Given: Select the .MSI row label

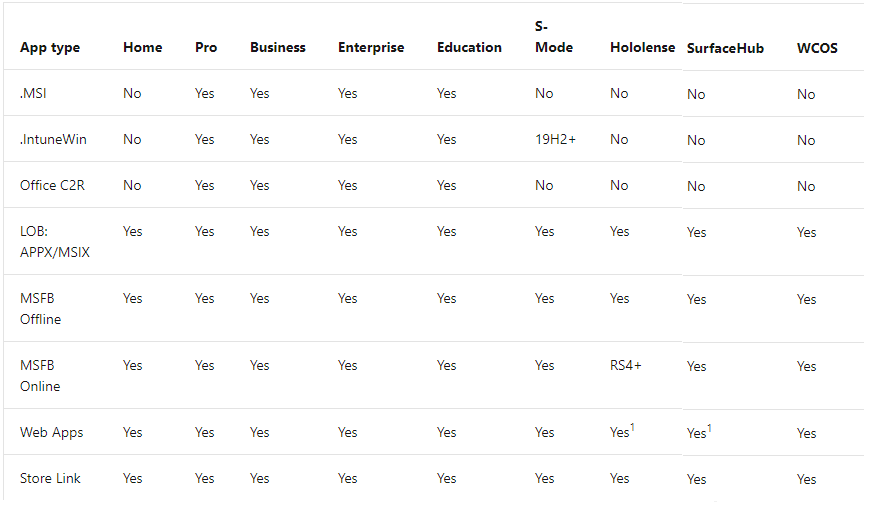Looking at the screenshot, I should [x=33, y=93].
